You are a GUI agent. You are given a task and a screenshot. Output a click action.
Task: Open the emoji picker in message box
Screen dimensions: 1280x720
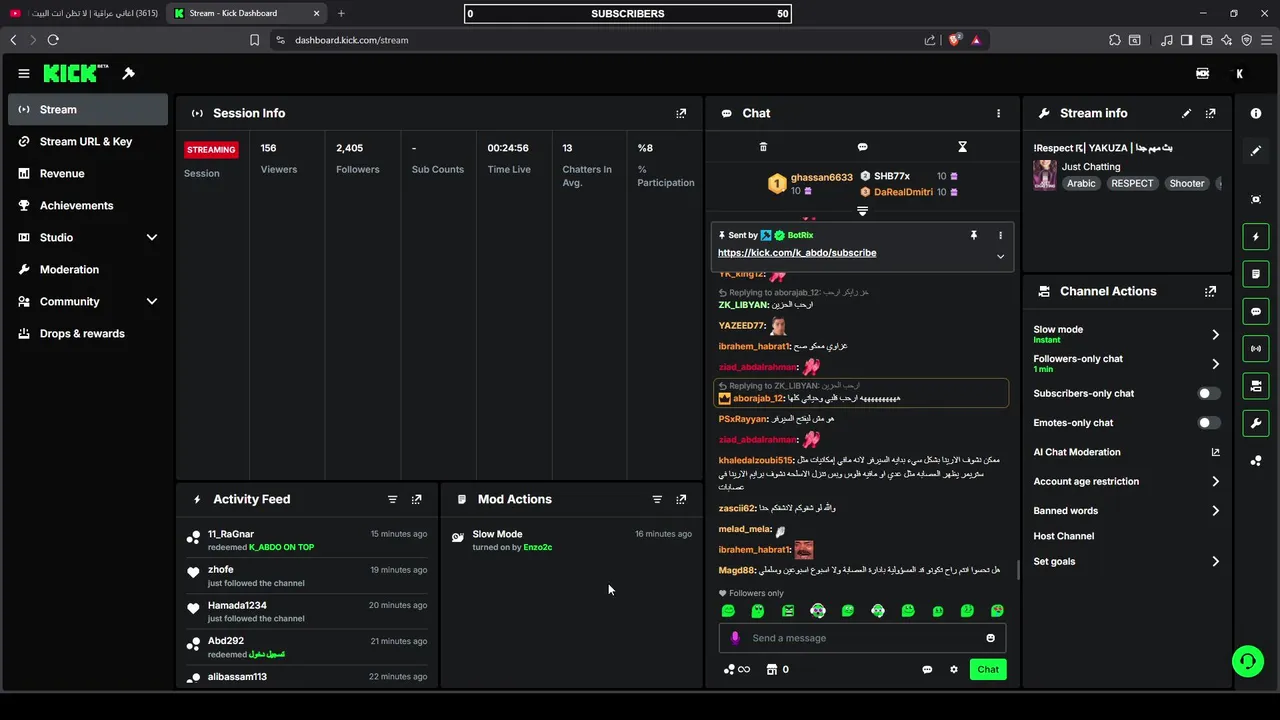point(991,638)
